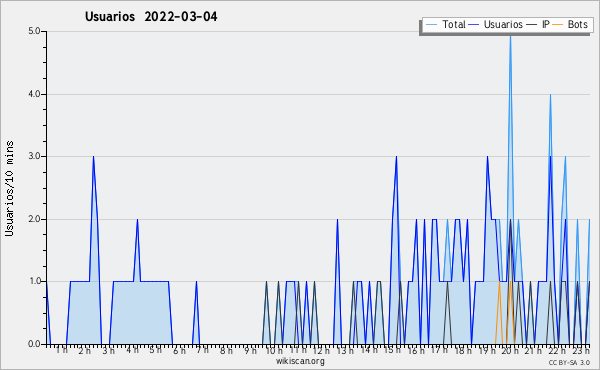
Task: Click the Usuarios peak of 3 after 15 h
Action: 396,157
